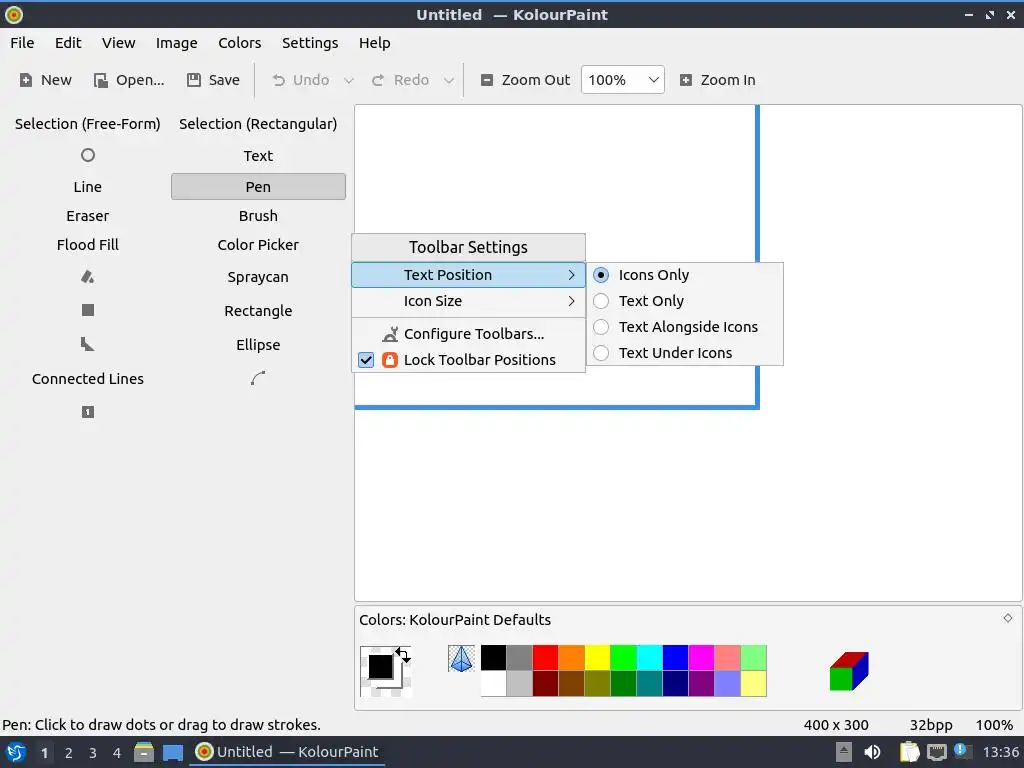Select the Brush tool
The width and height of the screenshot is (1024, 768).
pos(258,216)
